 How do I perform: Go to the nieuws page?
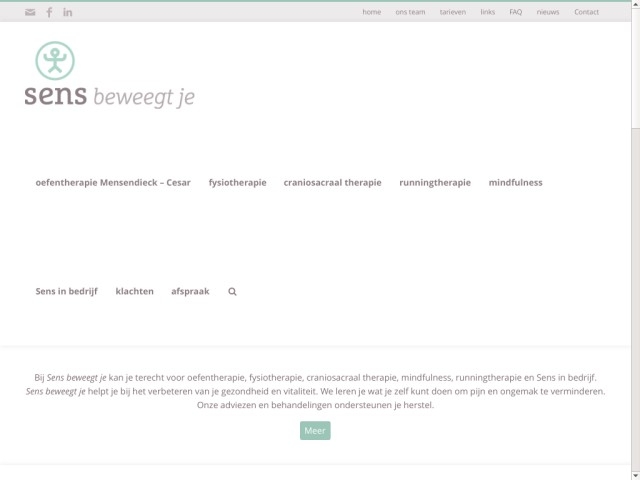[x=547, y=12]
